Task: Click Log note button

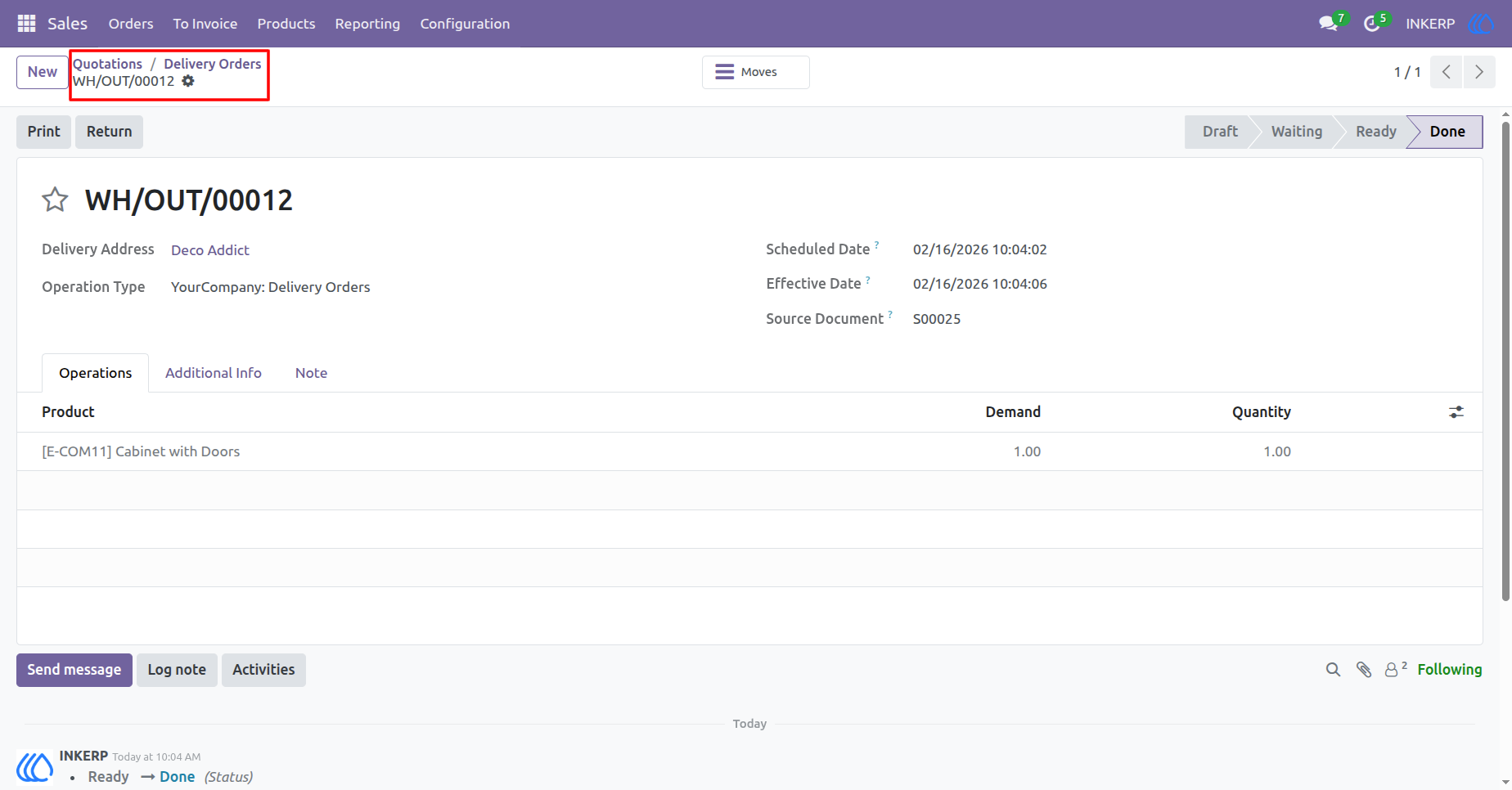Action: point(177,670)
